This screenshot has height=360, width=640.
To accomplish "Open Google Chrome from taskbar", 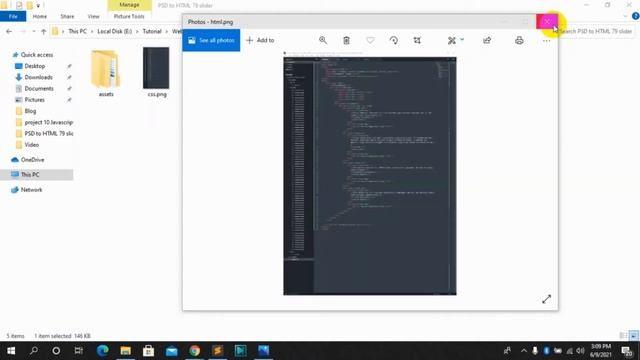I will coord(195,351).
